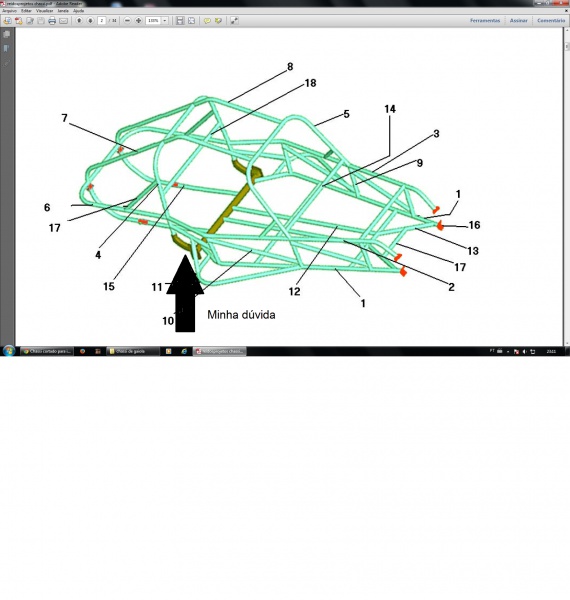Click the Print document icon
The width and height of the screenshot is (570, 600).
point(52,21)
